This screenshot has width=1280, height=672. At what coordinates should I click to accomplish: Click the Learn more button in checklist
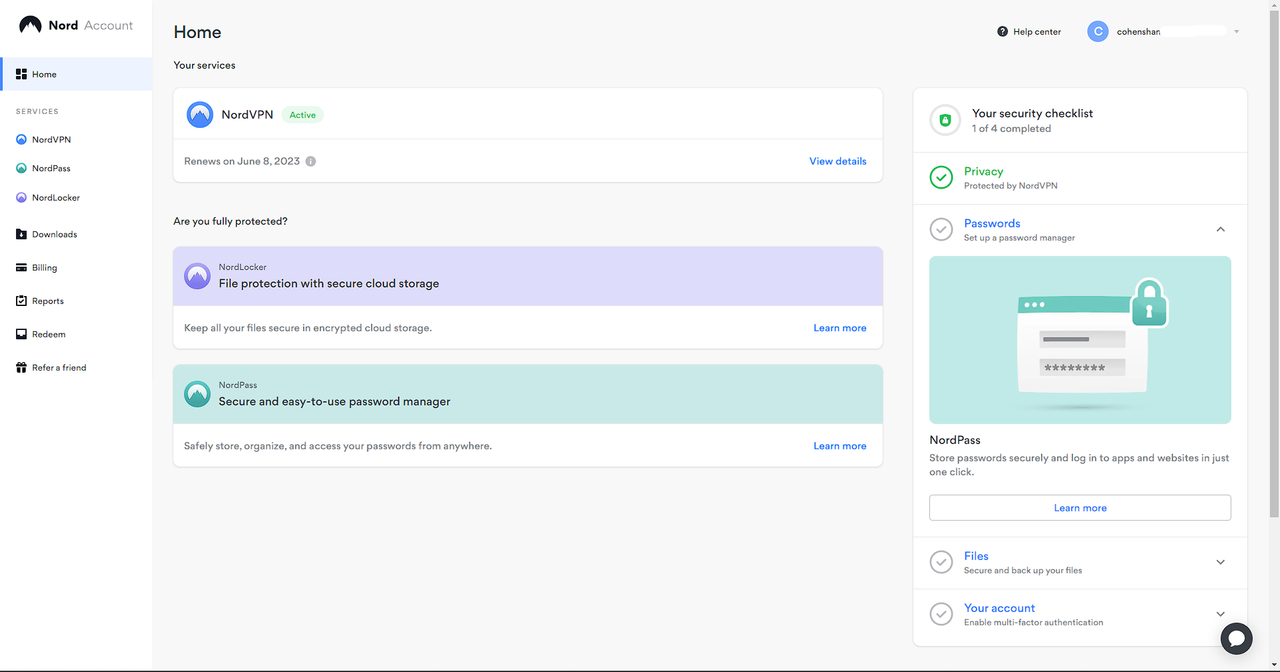click(1080, 508)
